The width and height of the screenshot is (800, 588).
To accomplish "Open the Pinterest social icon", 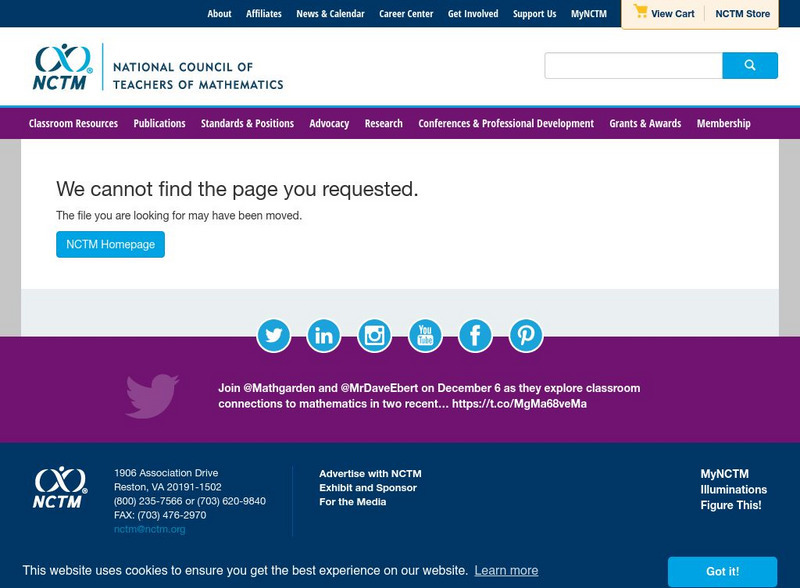I will click(526, 336).
